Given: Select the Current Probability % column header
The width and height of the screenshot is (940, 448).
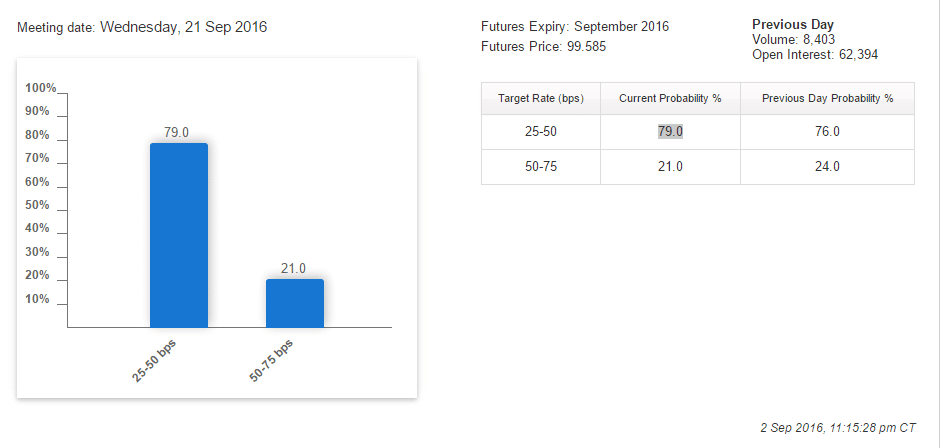Looking at the screenshot, I should pos(670,99).
